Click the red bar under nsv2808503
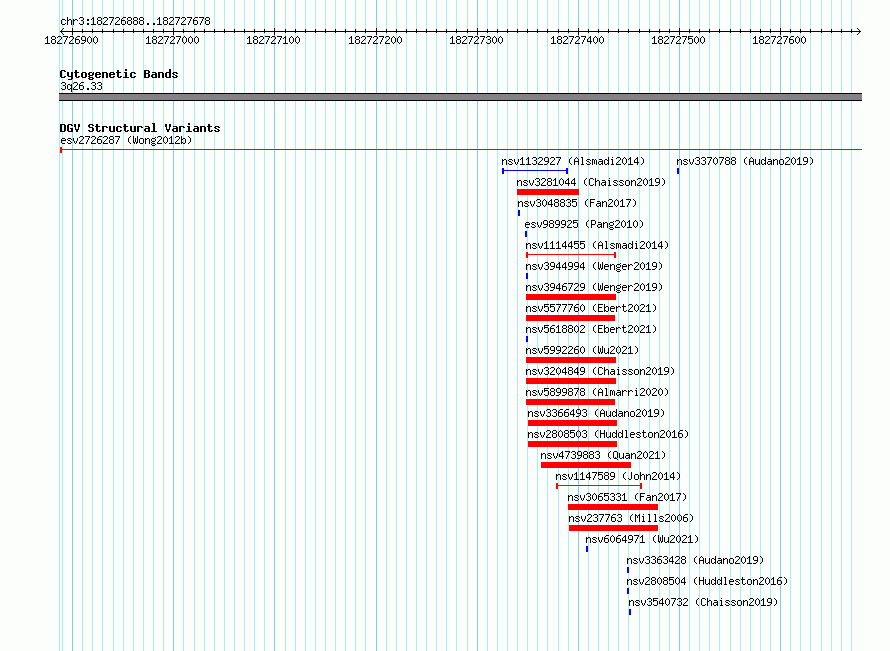The height and width of the screenshot is (651, 890). coord(572,444)
